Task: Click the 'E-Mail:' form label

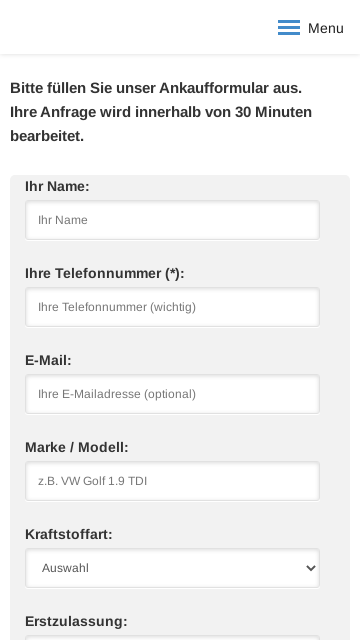Action: 48,360
